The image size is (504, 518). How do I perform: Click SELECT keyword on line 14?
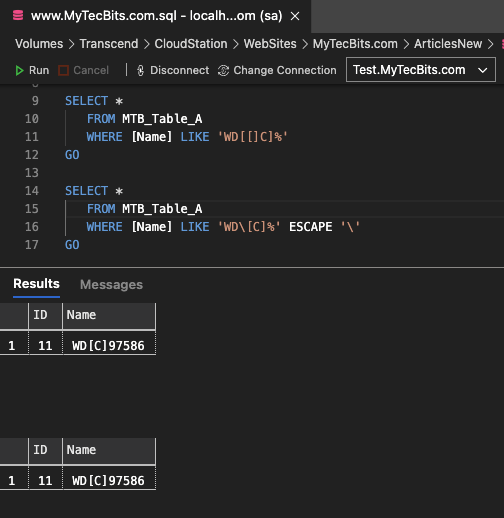86,191
